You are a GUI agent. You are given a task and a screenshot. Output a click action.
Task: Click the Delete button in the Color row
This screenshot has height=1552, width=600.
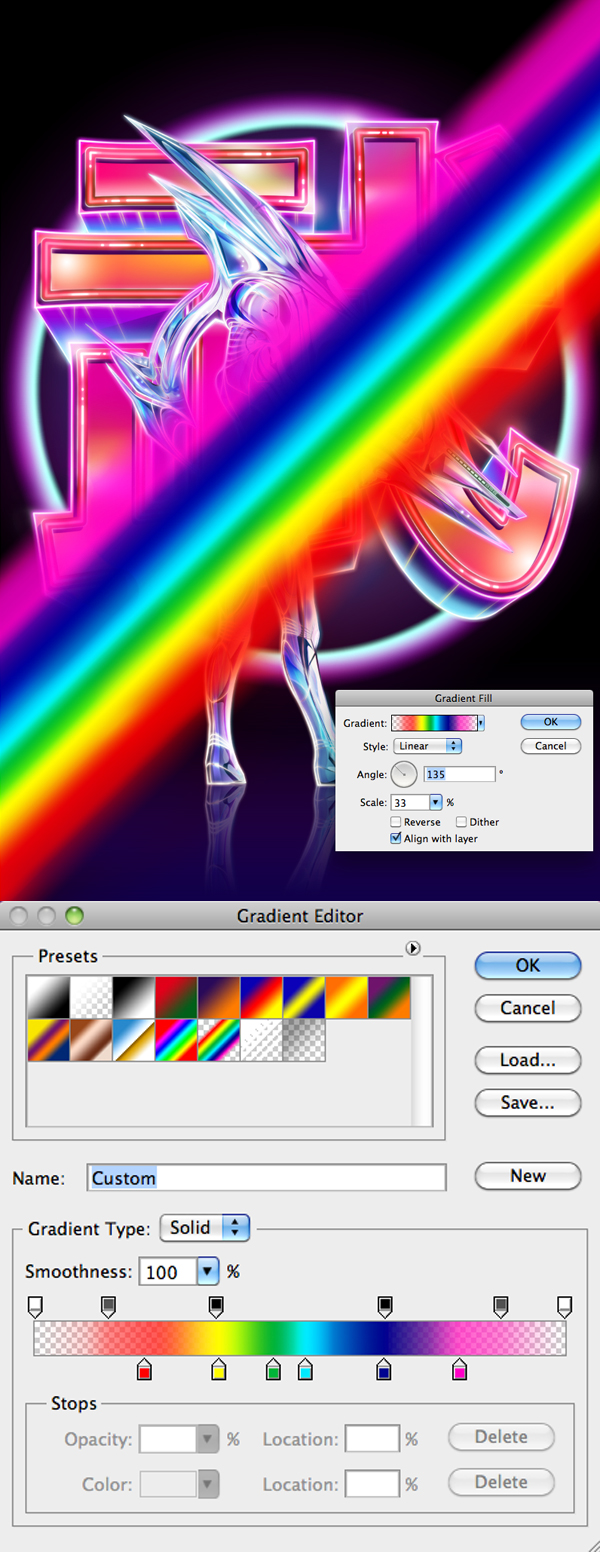coord(501,1481)
